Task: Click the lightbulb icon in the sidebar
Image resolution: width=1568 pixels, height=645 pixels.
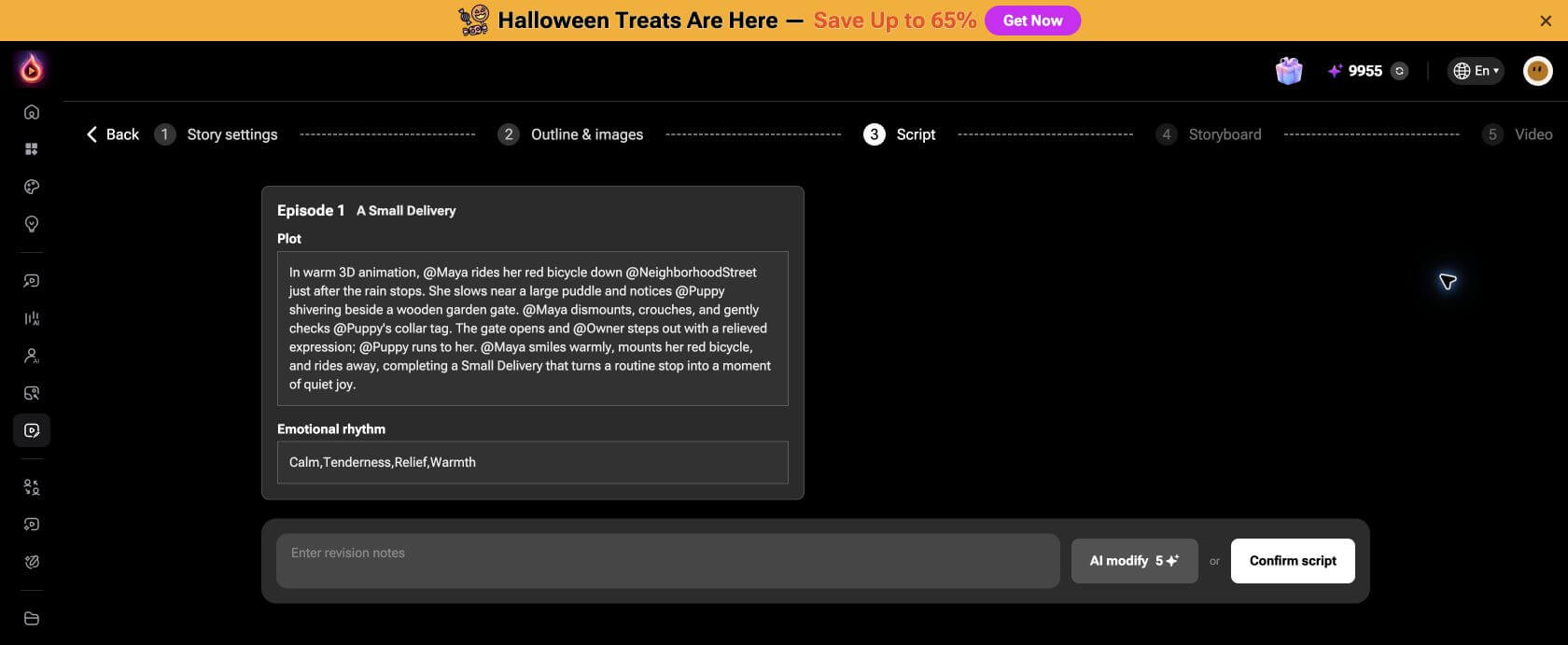Action: coord(32,224)
